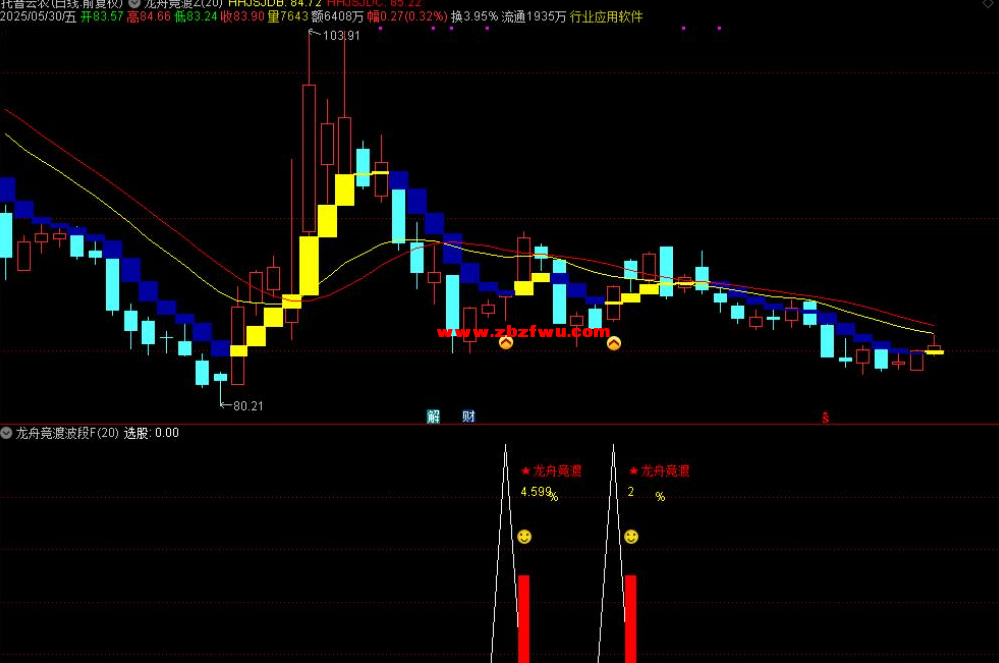
Task: Click the turnover rate 换3.95%
Action: (x=474, y=17)
